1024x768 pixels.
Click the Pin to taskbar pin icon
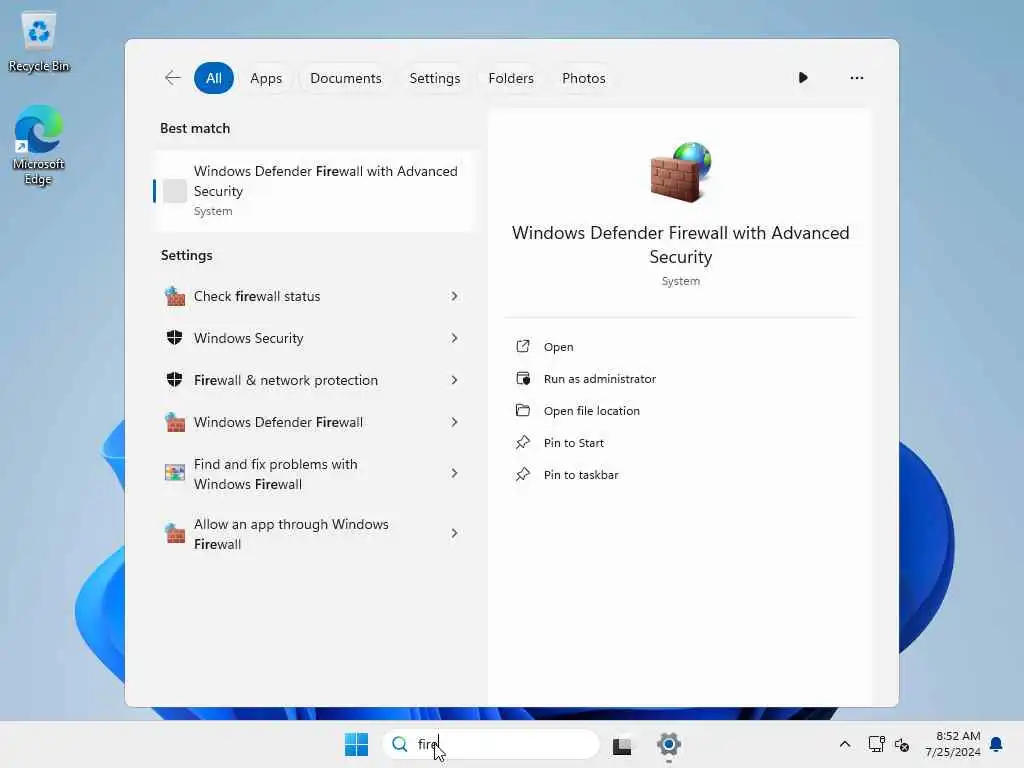pos(522,474)
